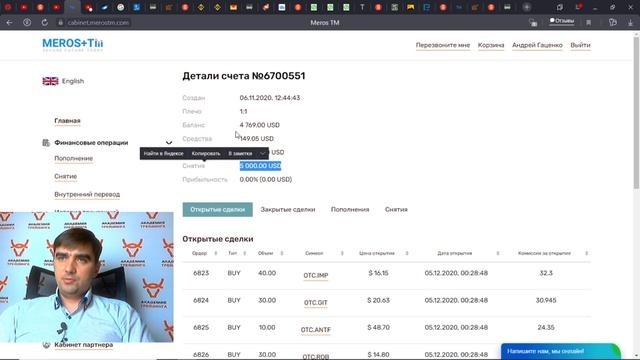Choose В заметки in selection popup
The height and width of the screenshot is (360, 640).
pos(240,153)
